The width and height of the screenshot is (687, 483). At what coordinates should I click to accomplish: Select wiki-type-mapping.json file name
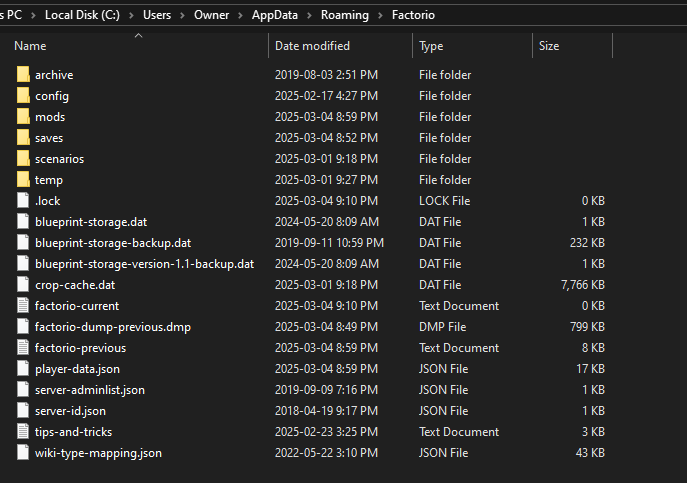coord(98,453)
